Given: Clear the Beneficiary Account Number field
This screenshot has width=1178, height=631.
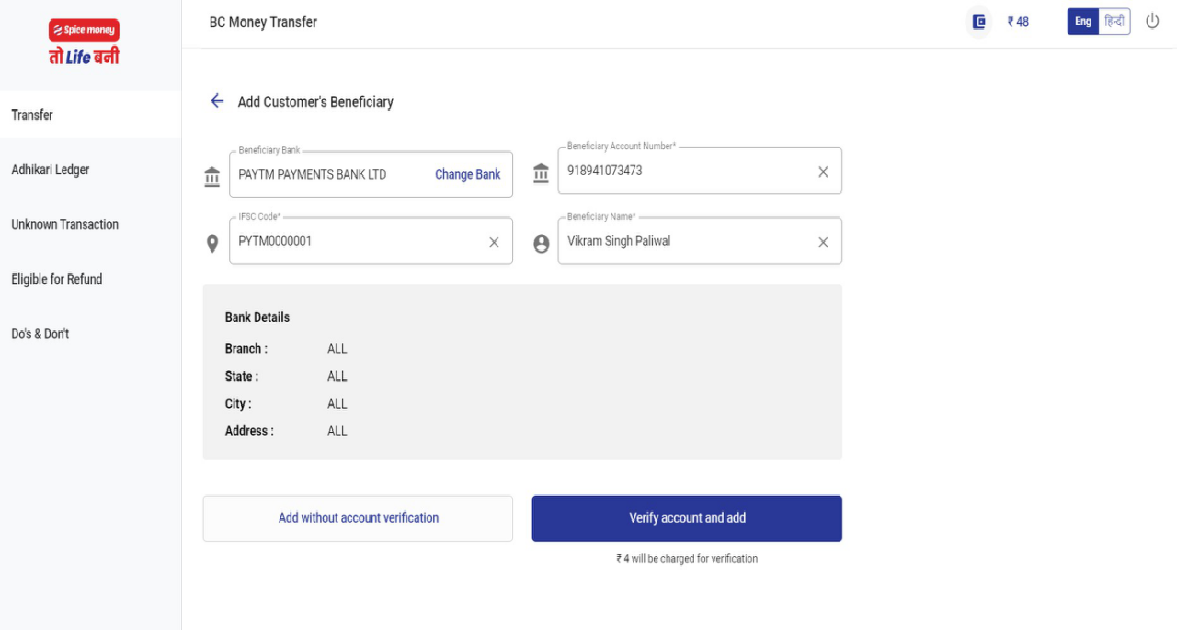Looking at the screenshot, I should (x=823, y=172).
